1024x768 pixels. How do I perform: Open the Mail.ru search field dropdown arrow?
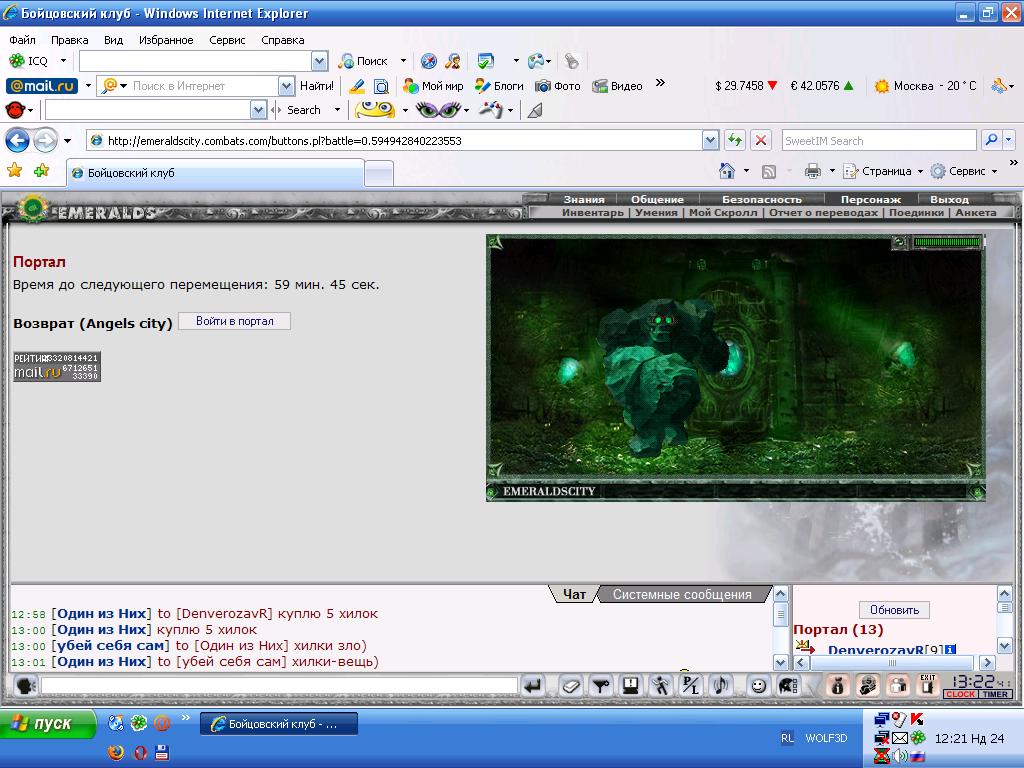click(286, 86)
